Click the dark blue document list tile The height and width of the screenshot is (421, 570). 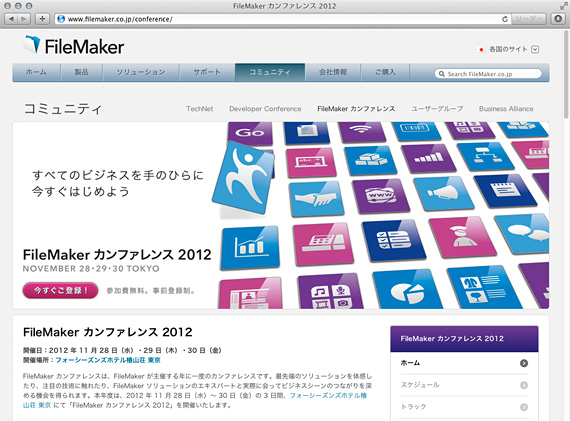pyautogui.click(x=505, y=191)
